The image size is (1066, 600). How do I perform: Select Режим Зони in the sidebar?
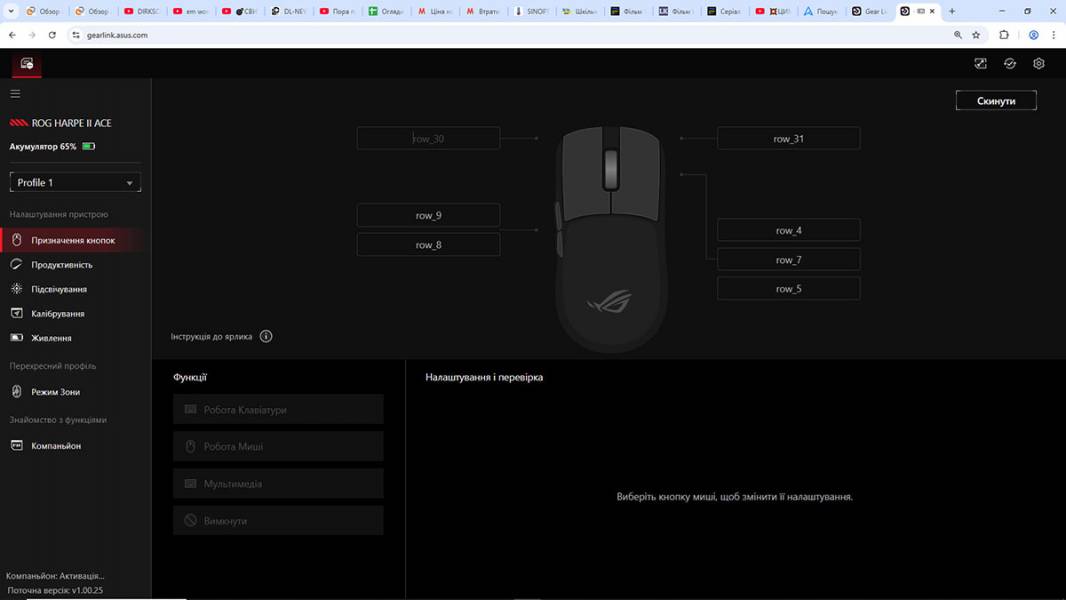pyautogui.click(x=55, y=392)
